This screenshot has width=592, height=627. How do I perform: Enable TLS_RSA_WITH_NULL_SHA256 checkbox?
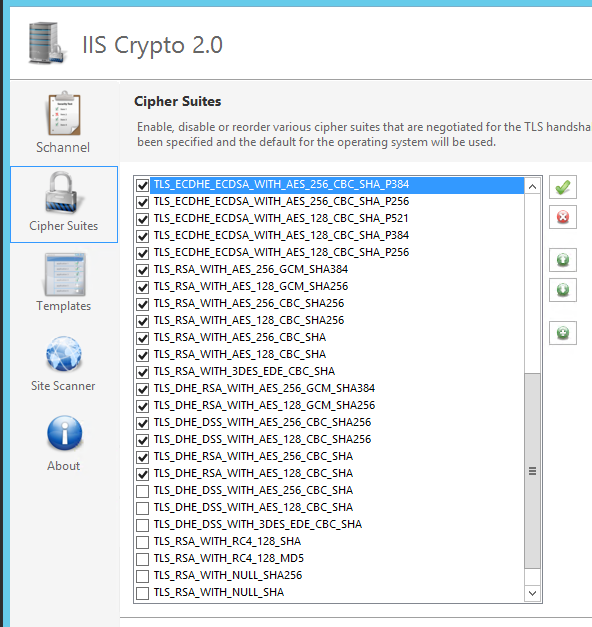(142, 576)
